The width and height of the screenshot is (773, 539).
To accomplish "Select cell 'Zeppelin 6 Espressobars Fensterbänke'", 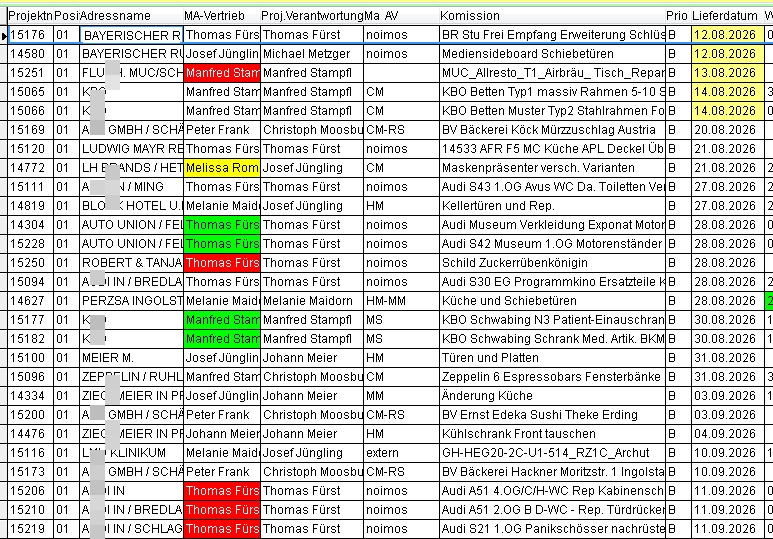I will (552, 377).
